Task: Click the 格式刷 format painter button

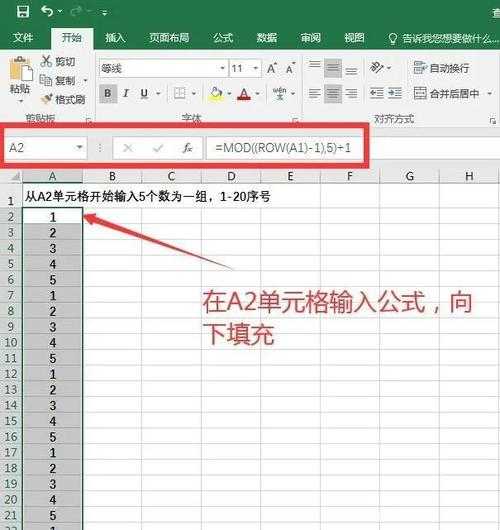Action: coord(64,99)
